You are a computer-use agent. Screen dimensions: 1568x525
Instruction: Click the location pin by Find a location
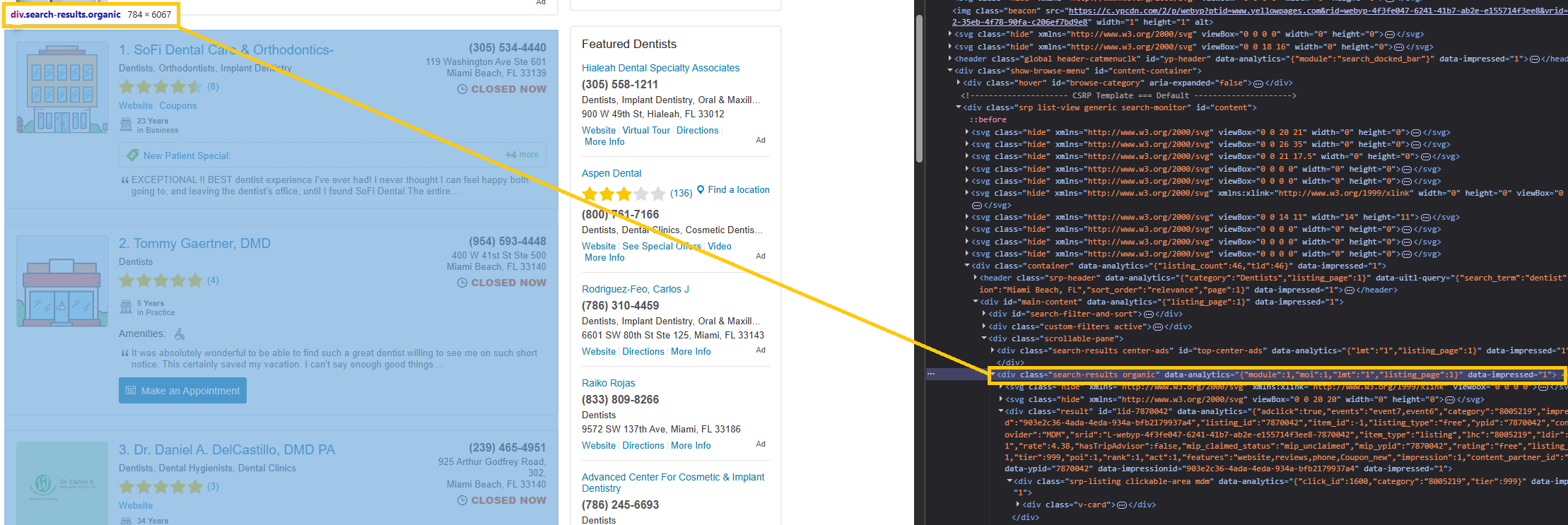(x=701, y=189)
